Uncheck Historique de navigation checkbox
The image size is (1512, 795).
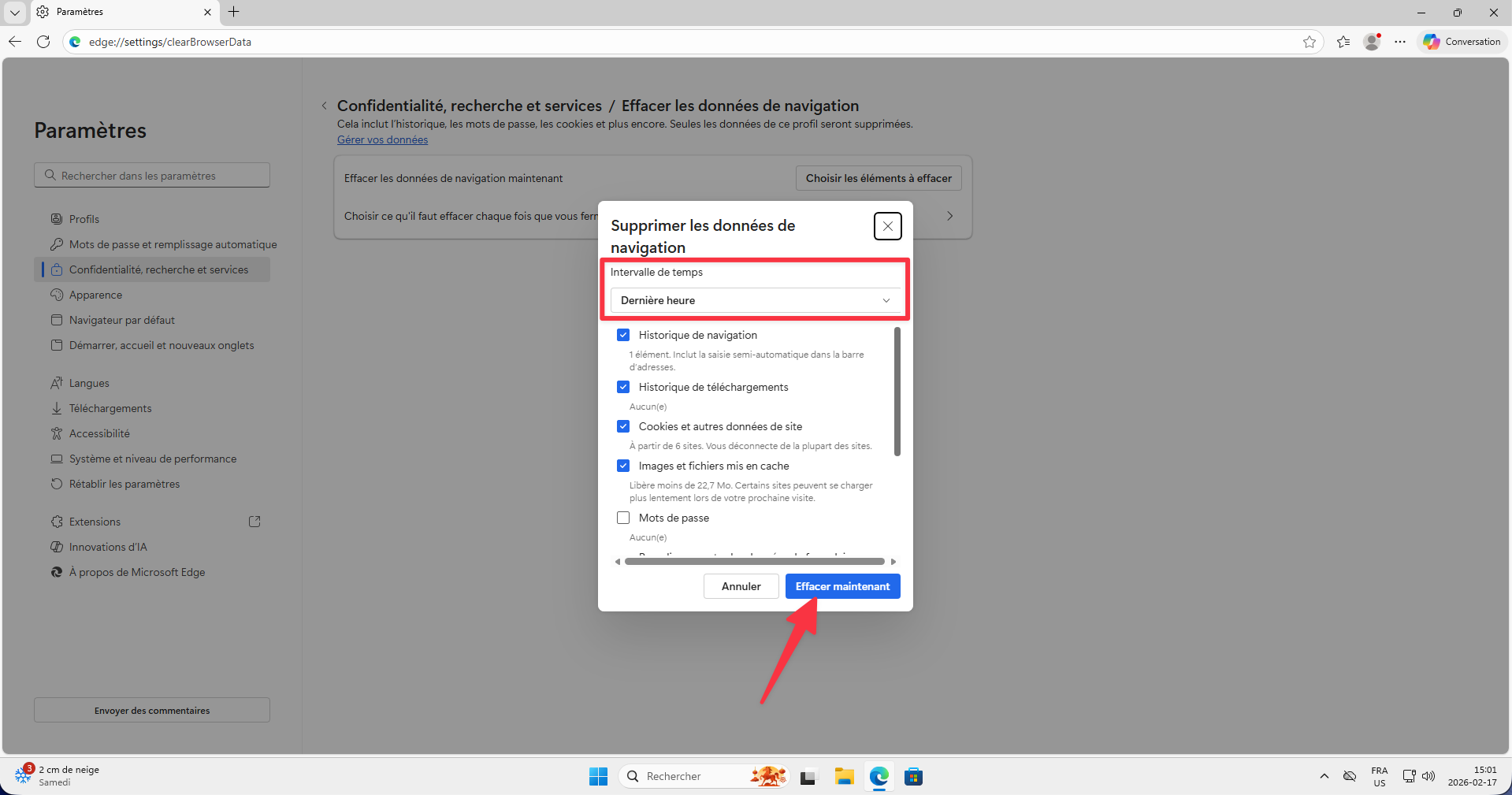tap(623, 335)
